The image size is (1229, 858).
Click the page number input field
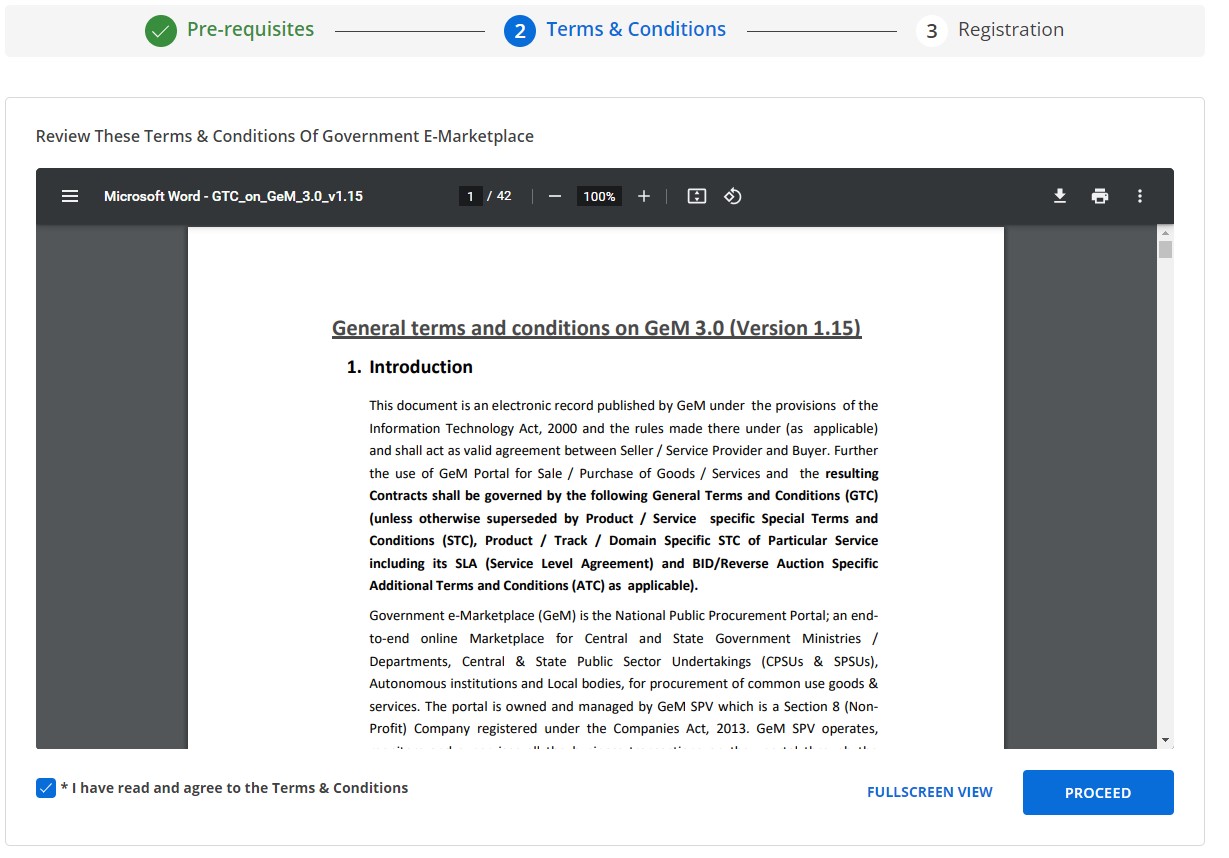click(x=470, y=196)
